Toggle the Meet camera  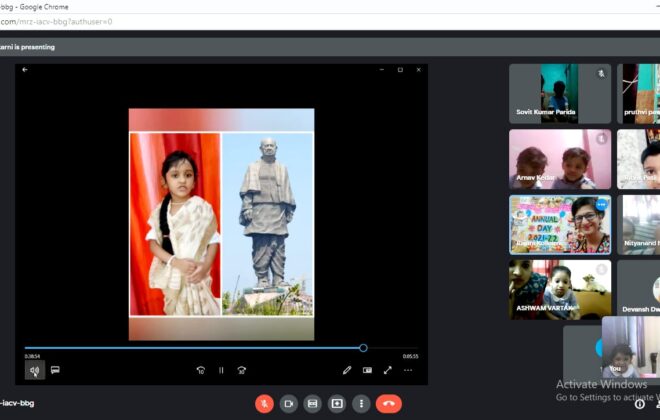pos(289,404)
